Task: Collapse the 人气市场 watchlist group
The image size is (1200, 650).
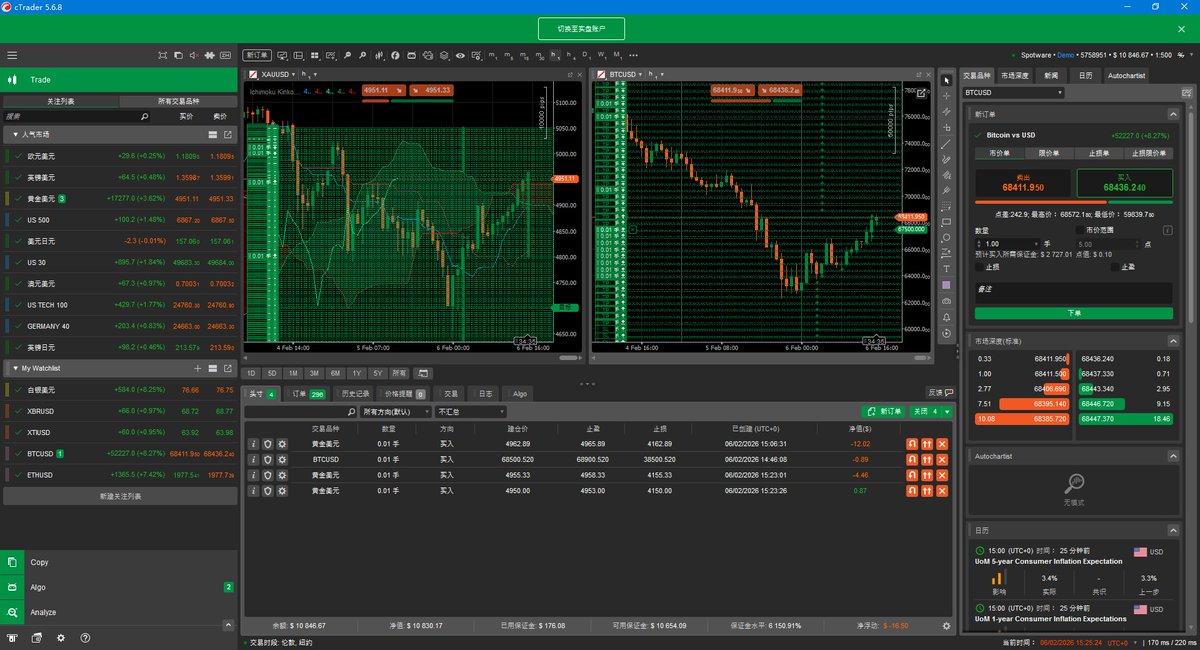Action: [14, 134]
